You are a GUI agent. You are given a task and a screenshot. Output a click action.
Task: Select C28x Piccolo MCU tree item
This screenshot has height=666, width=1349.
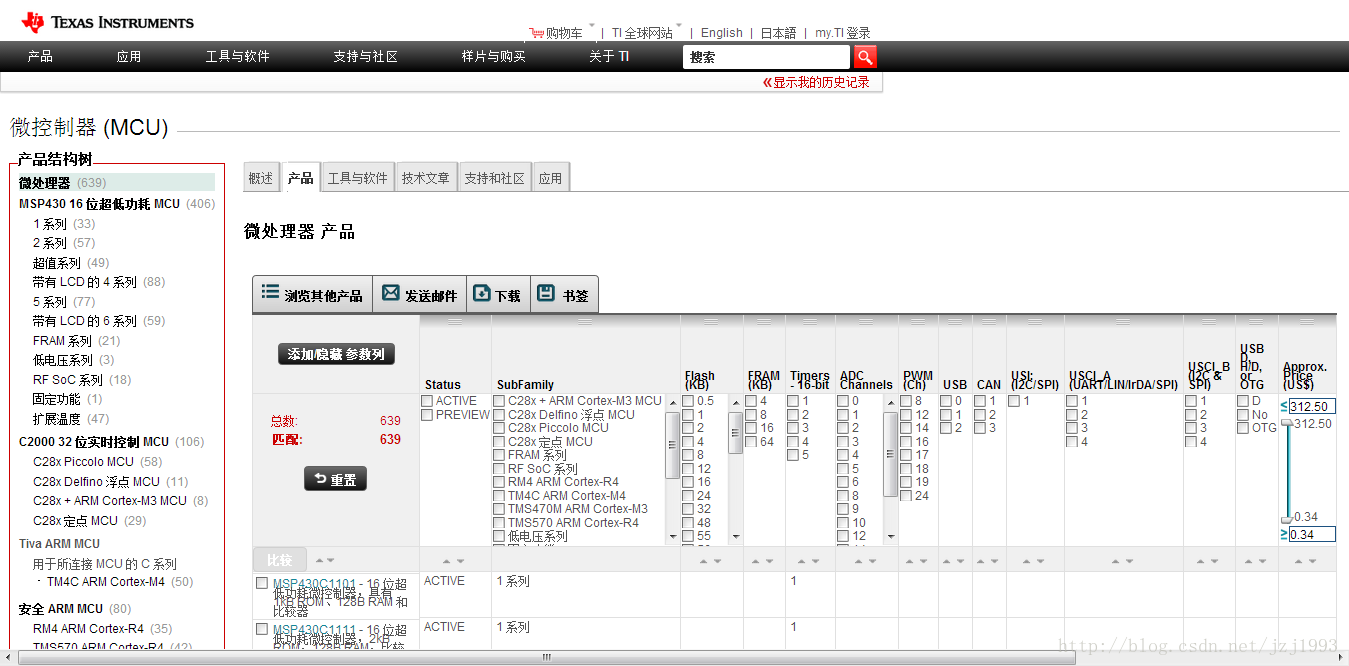[x=83, y=462]
